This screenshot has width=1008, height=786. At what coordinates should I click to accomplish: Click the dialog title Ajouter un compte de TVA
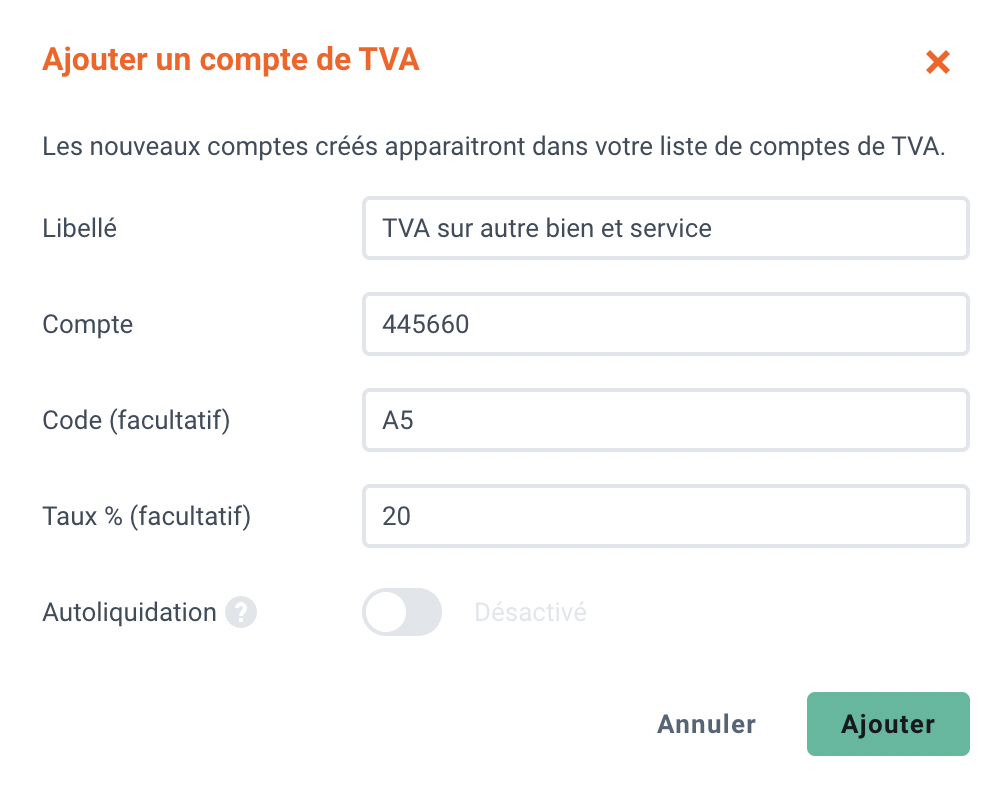tap(231, 60)
